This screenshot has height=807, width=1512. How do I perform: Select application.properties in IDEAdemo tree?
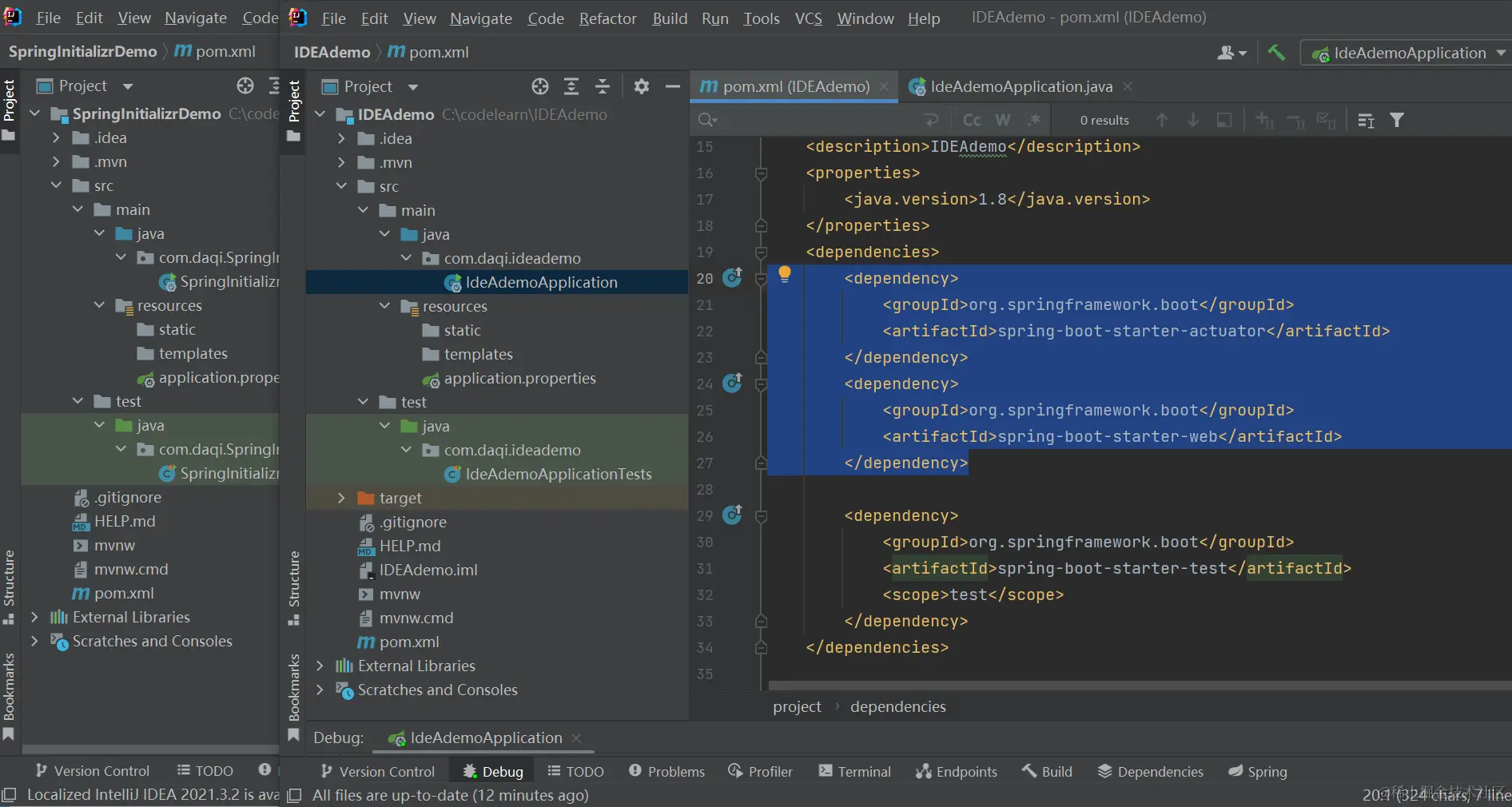[510, 378]
